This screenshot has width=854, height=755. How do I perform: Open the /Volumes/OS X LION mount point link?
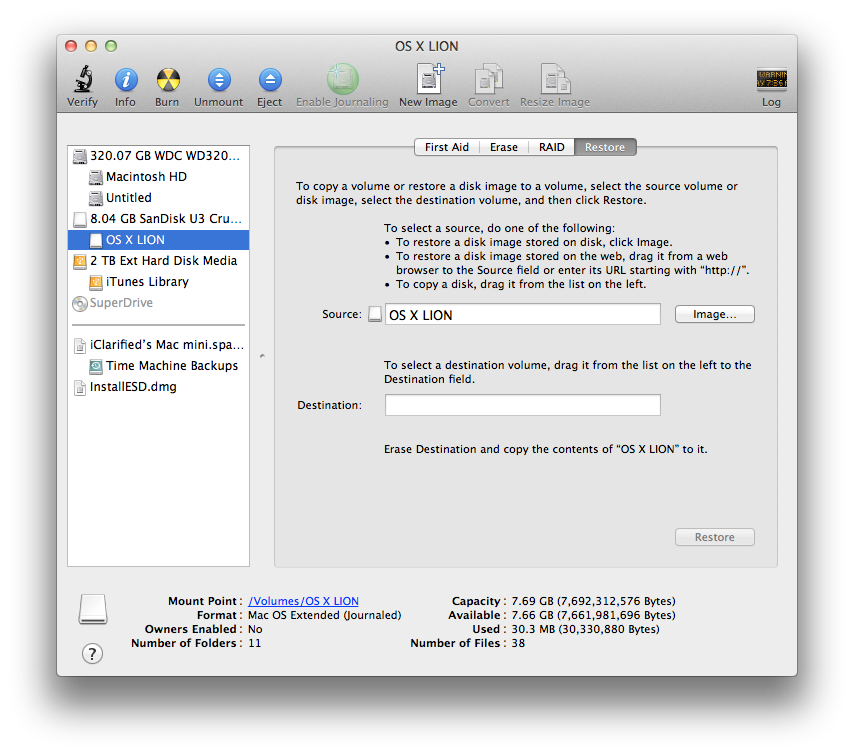coord(303,601)
